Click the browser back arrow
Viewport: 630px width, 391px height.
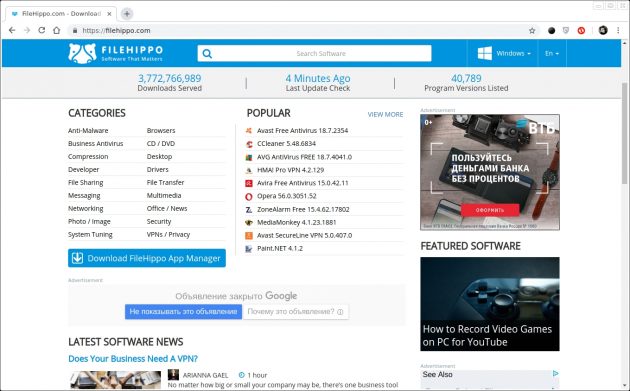[12, 31]
